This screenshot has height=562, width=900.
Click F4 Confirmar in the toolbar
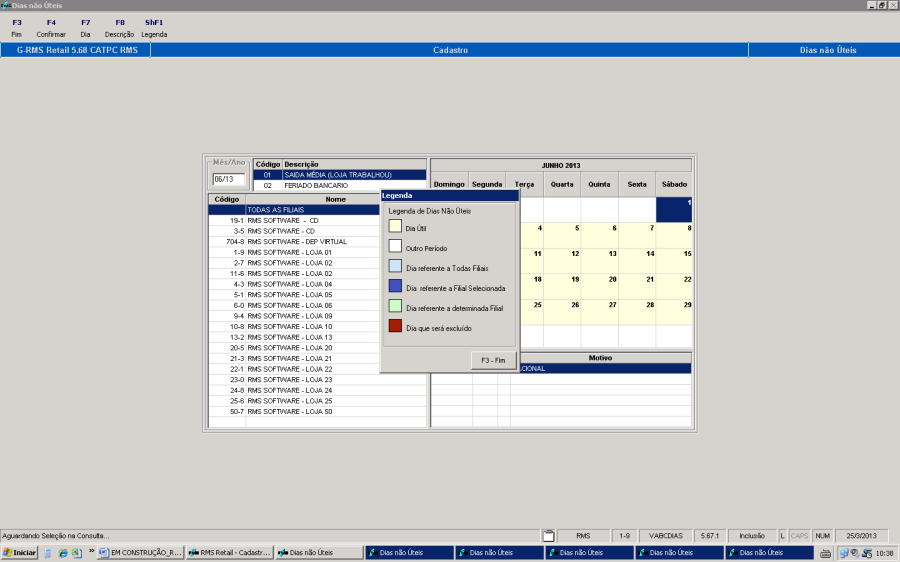[x=51, y=28]
